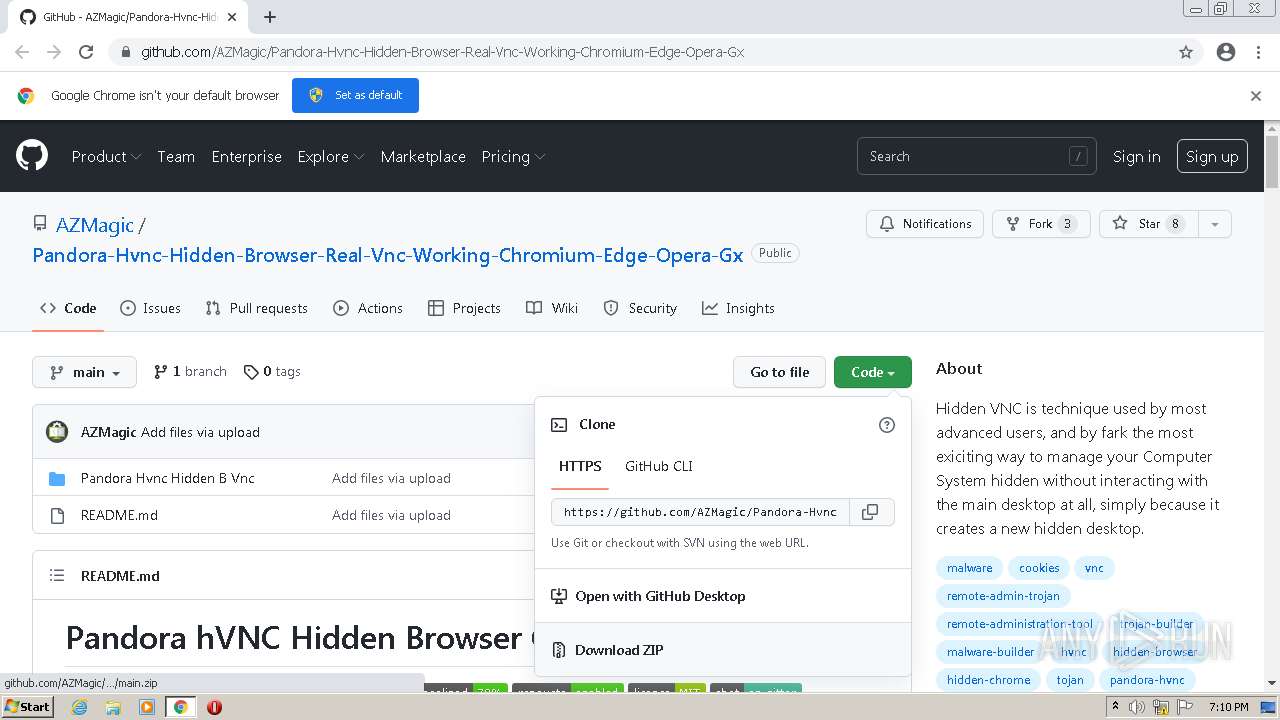Click the browser back arrow
1280x720 pixels.
(x=22, y=52)
